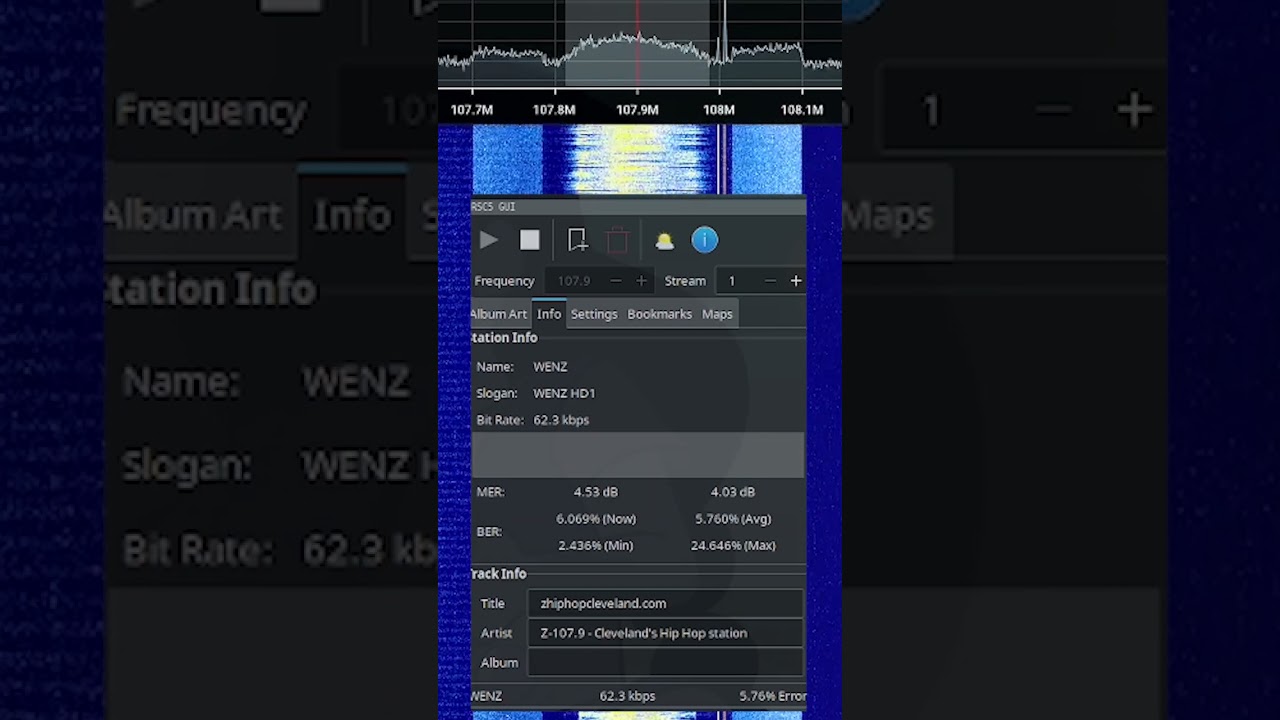Screen dimensions: 1280x720
Task: Open the blue info about icon
Action: pos(705,240)
